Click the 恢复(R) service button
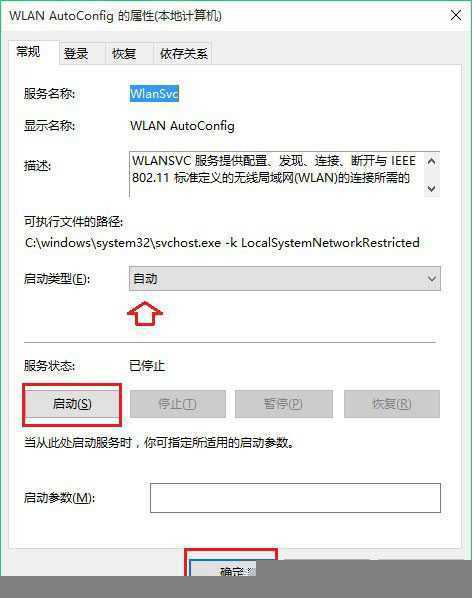Image resolution: width=472 pixels, height=598 pixels. coord(392,404)
